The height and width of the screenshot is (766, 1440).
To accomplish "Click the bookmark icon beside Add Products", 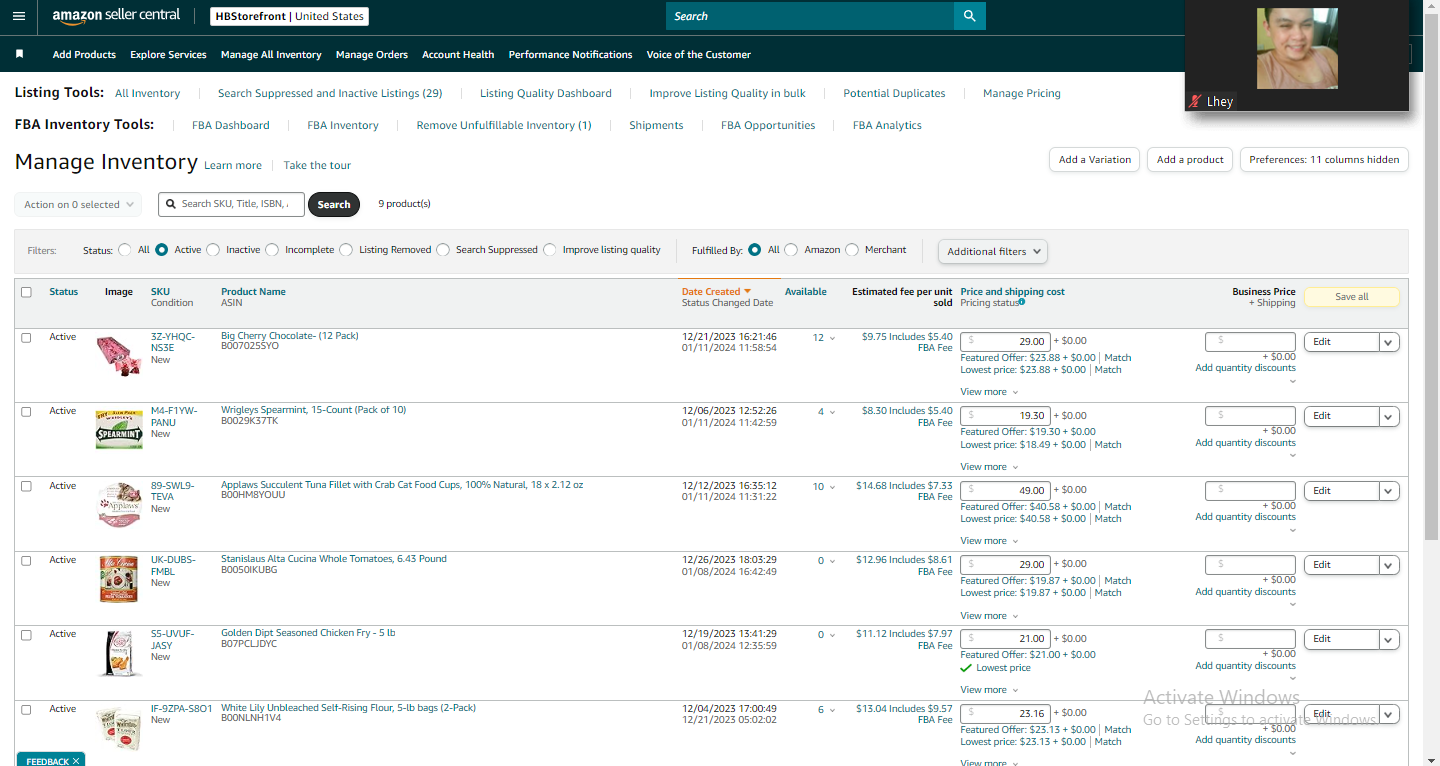I will 19,54.
